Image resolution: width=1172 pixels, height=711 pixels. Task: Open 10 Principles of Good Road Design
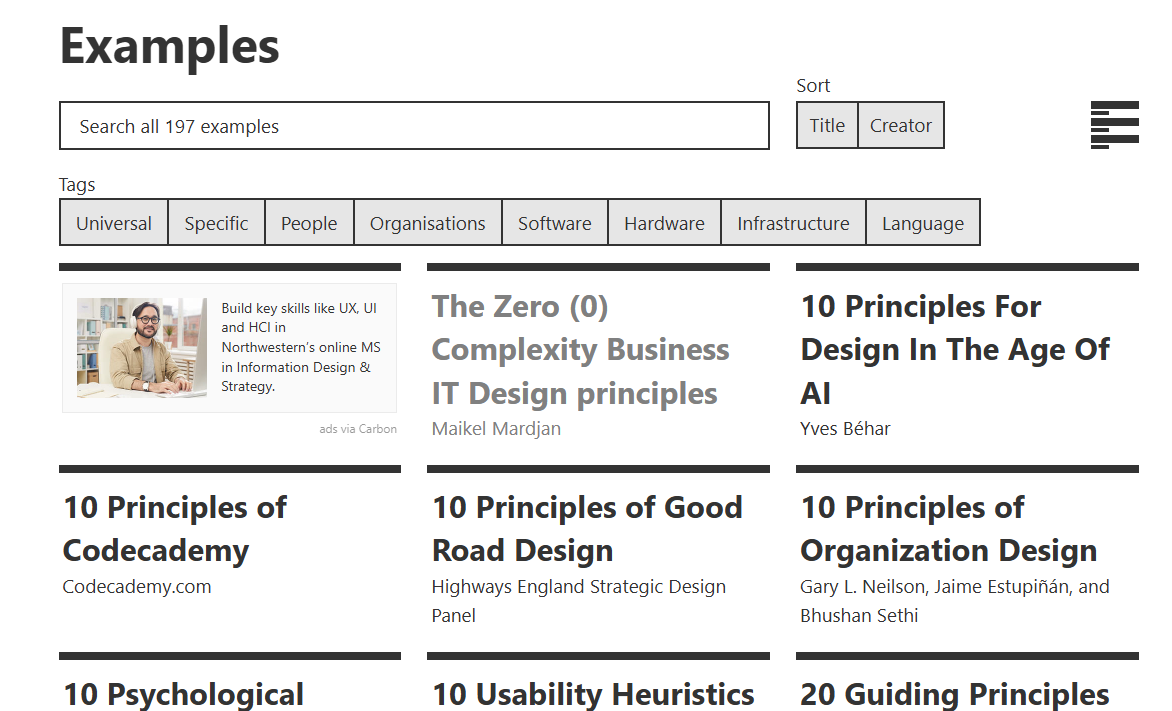[x=587, y=529]
